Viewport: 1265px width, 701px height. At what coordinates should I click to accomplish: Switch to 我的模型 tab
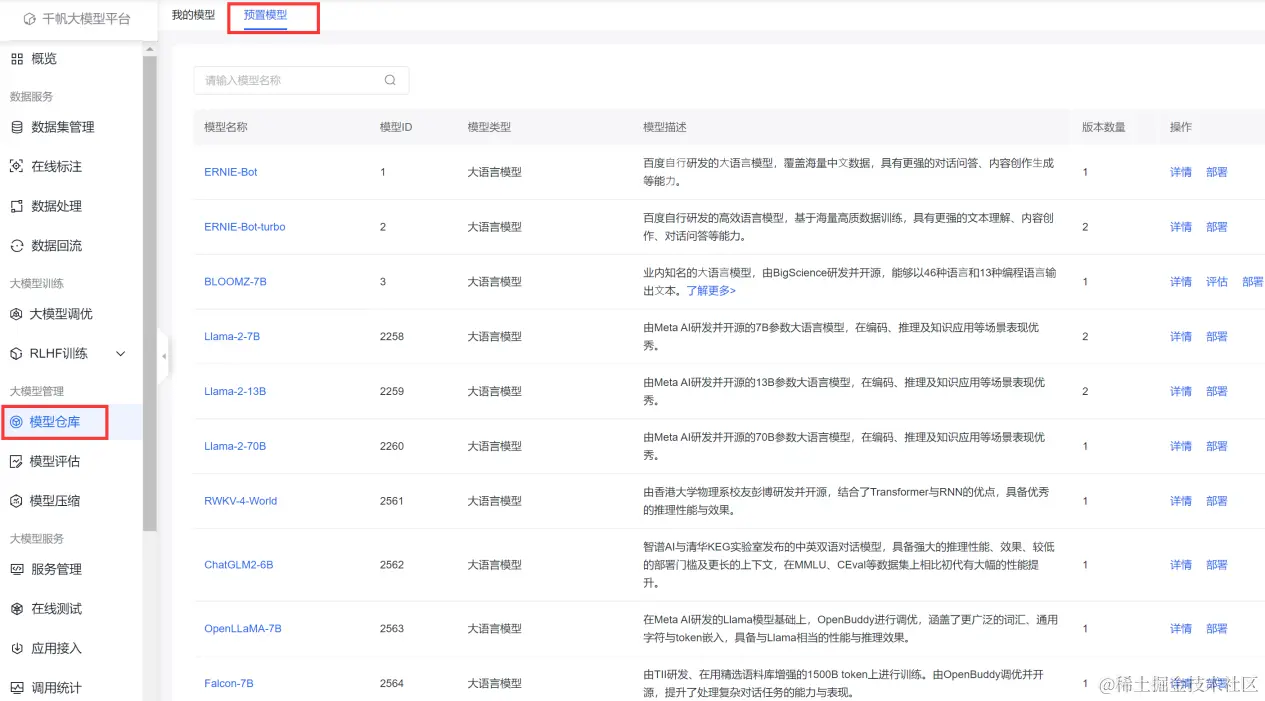point(193,15)
